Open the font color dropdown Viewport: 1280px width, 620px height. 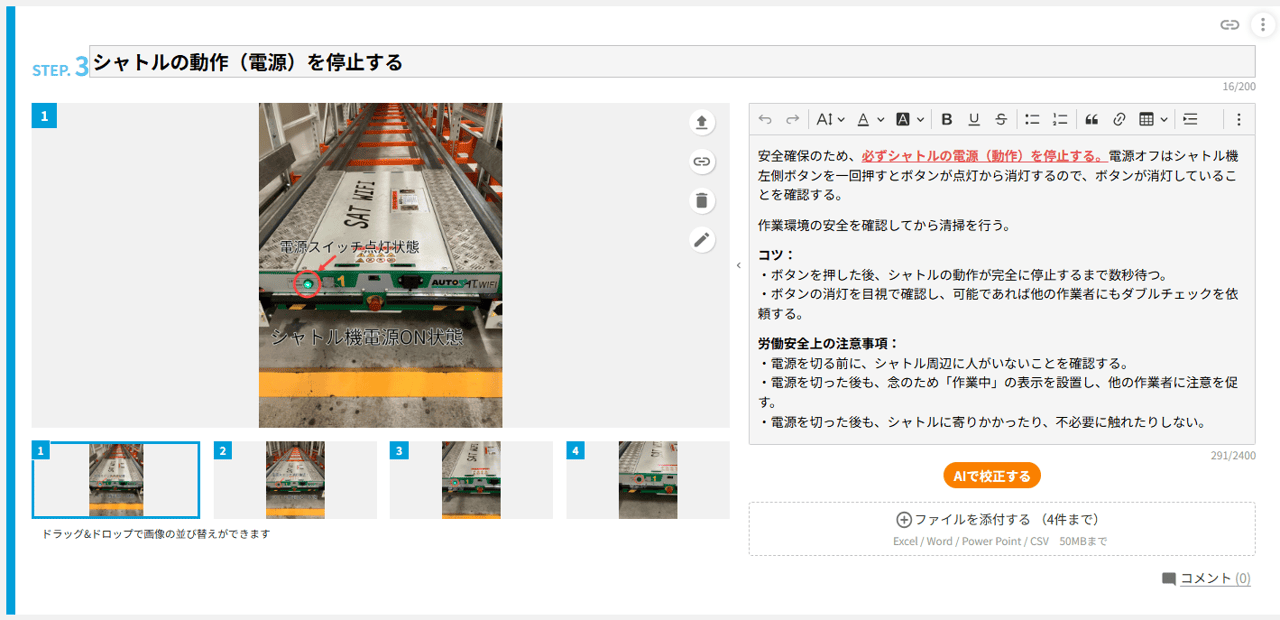[871, 119]
